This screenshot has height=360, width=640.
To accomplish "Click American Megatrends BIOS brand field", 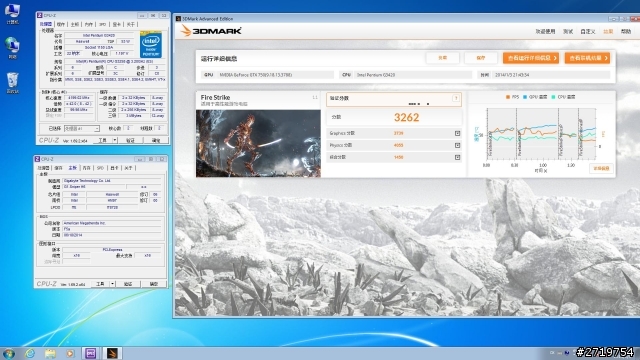I will (x=112, y=223).
